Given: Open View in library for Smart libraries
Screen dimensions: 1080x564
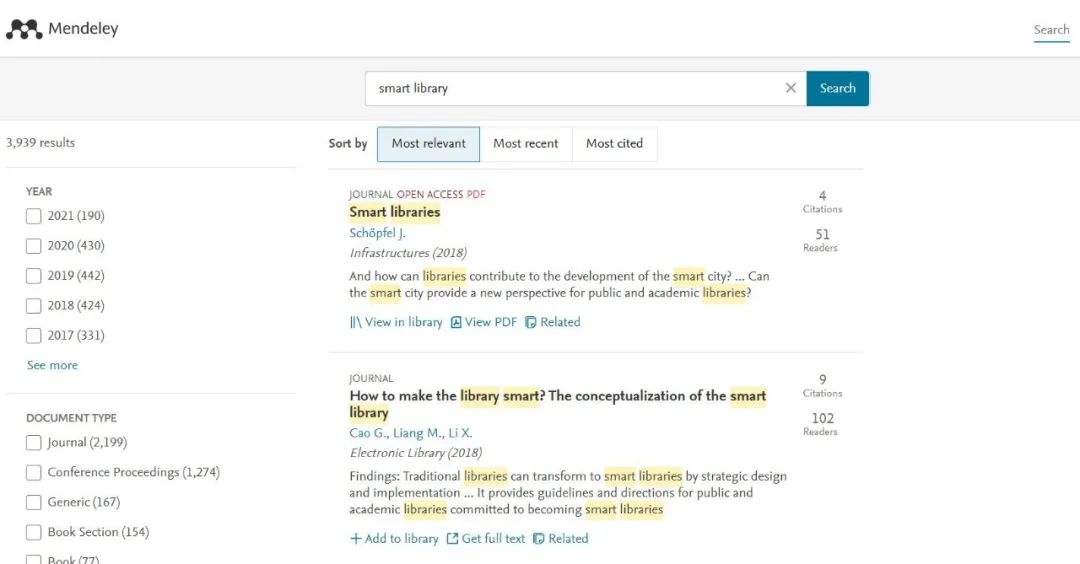Looking at the screenshot, I should pyautogui.click(x=396, y=322).
